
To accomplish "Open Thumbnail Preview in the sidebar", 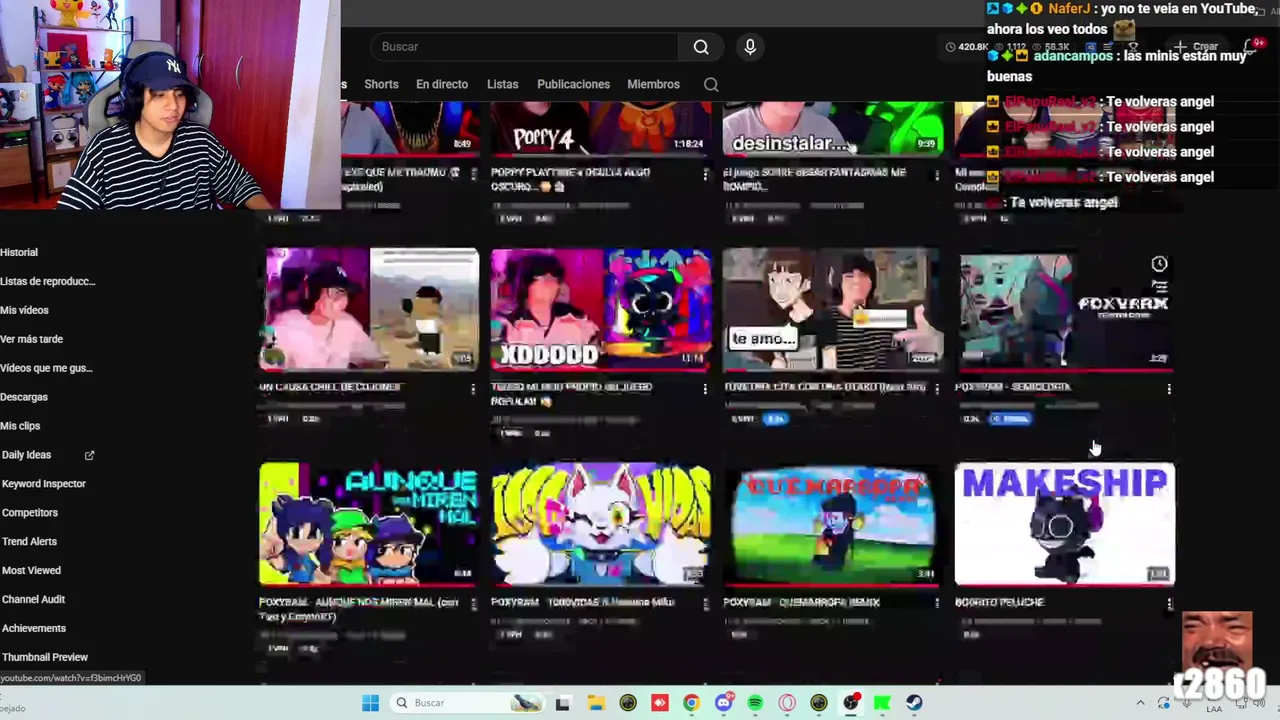I will [45, 658].
